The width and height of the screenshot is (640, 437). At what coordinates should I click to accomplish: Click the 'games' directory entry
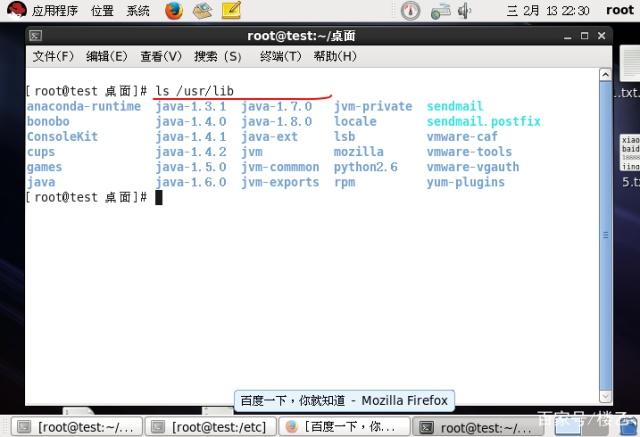tap(44, 167)
